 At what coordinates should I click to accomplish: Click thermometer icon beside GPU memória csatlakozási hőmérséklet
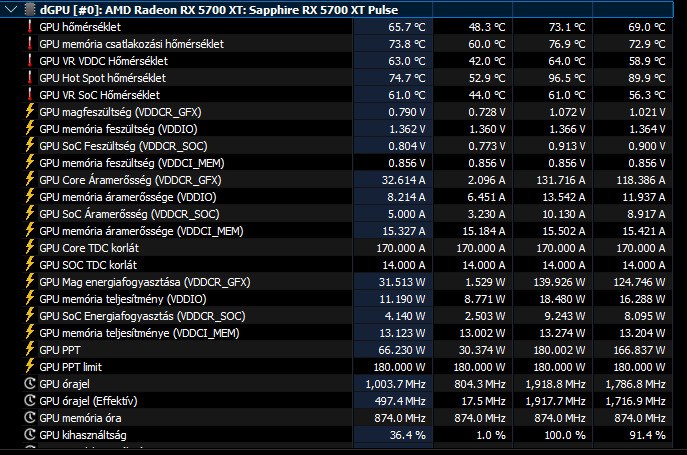[x=30, y=44]
